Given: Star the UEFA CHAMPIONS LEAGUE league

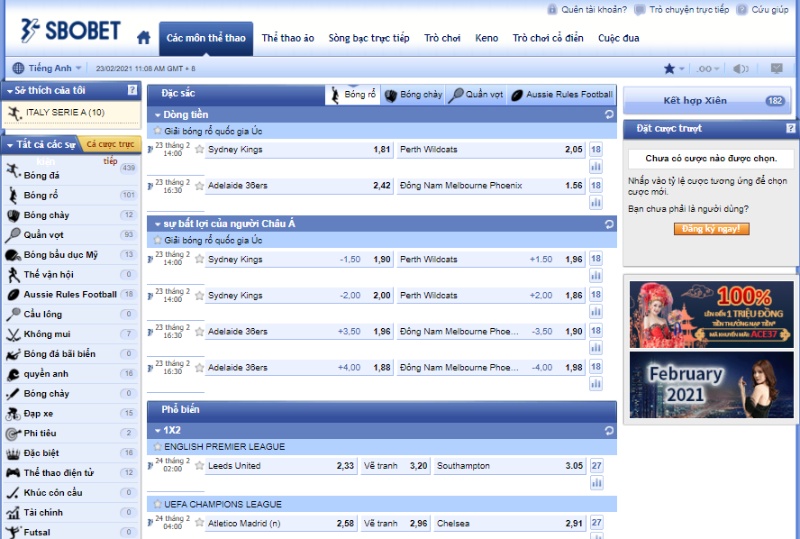Looking at the screenshot, I should [x=158, y=504].
